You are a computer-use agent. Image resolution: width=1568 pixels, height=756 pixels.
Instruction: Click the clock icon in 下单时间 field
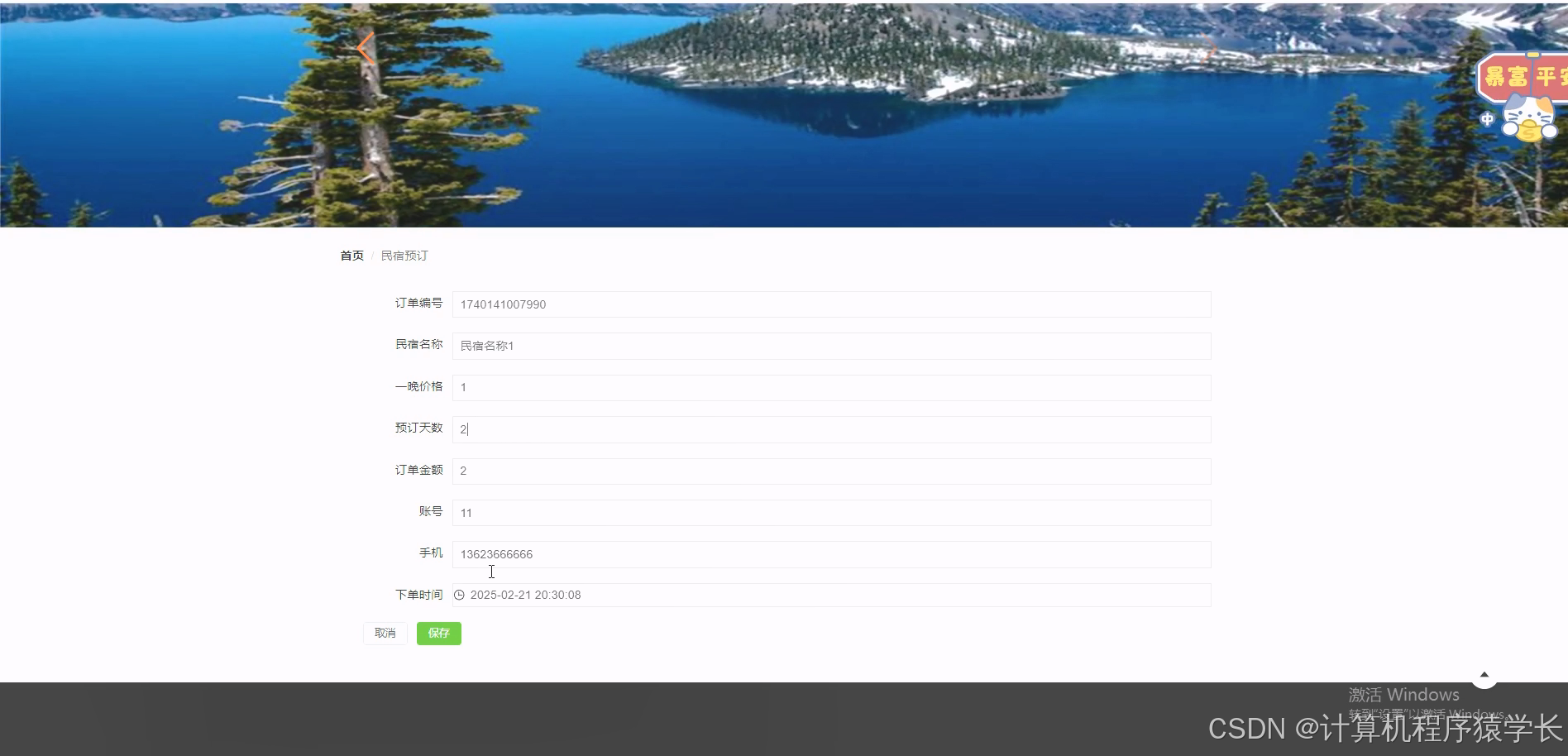(460, 595)
